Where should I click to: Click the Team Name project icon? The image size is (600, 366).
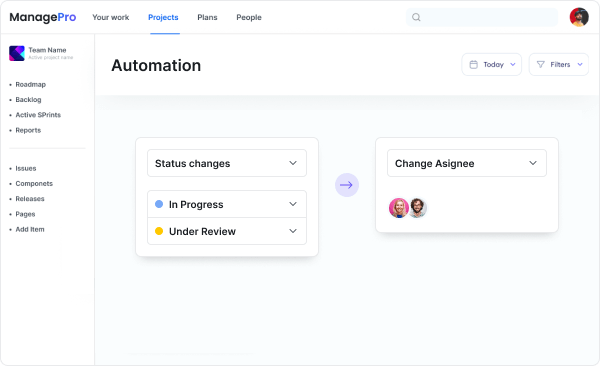[x=17, y=53]
